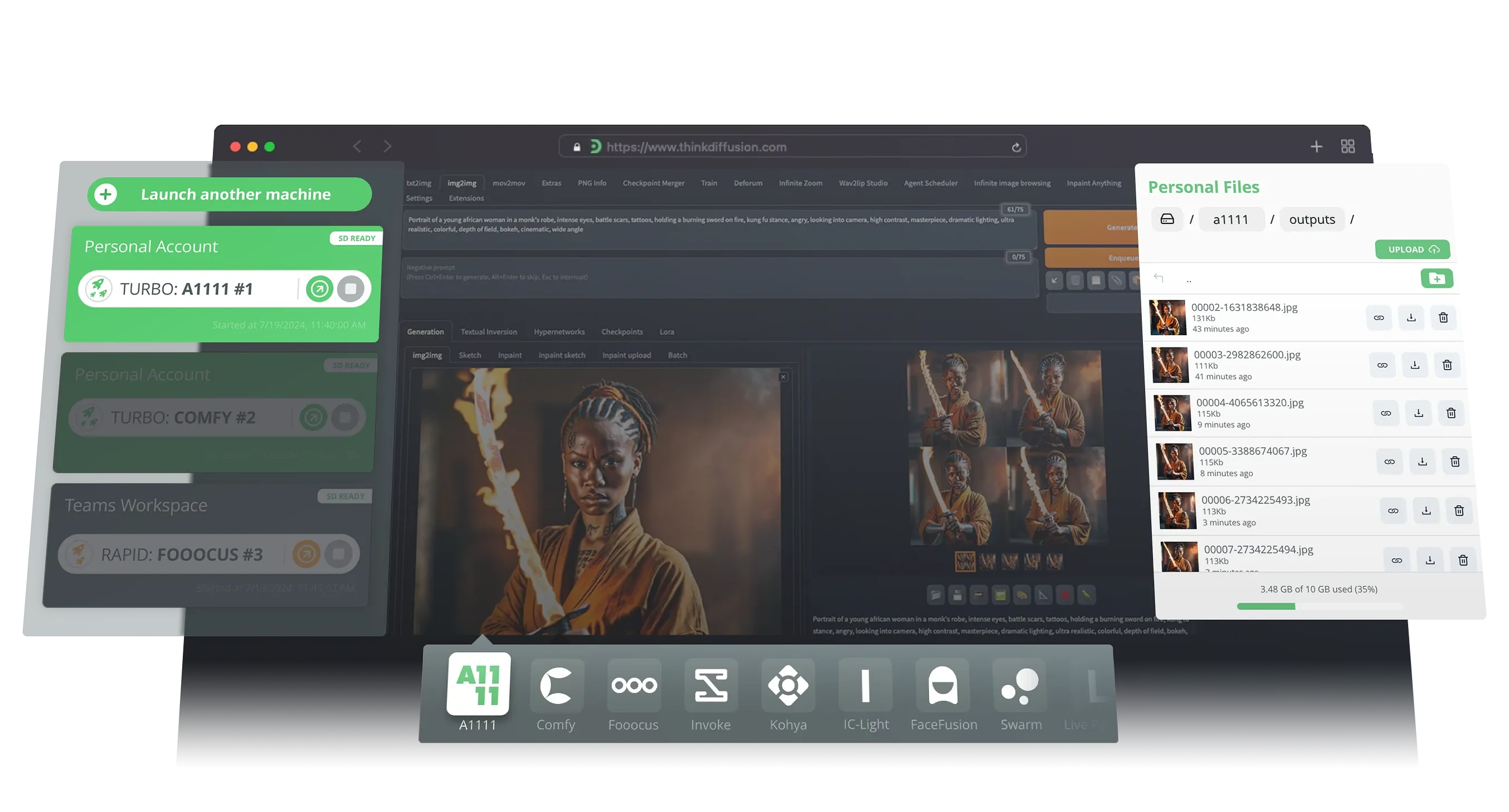
Task: Click the green new folder plus button
Action: (1437, 278)
